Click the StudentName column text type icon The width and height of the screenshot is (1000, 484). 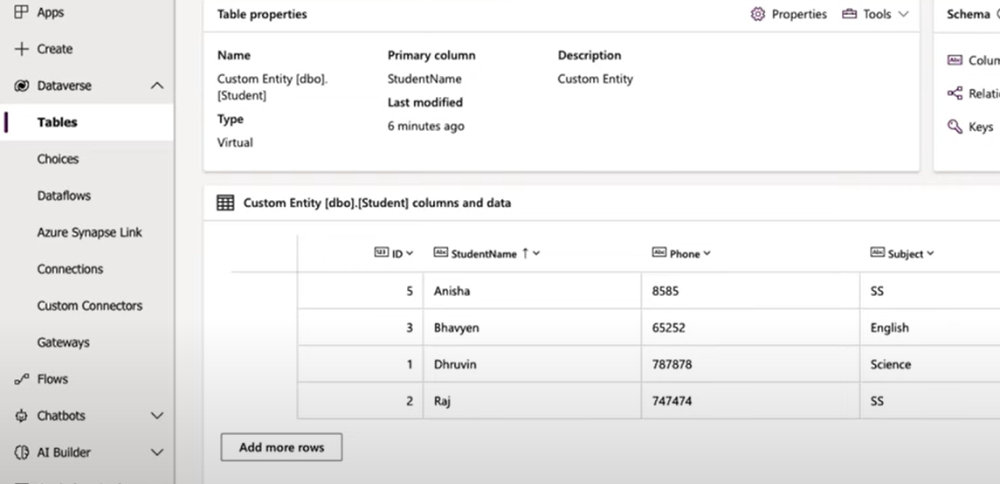tap(440, 253)
